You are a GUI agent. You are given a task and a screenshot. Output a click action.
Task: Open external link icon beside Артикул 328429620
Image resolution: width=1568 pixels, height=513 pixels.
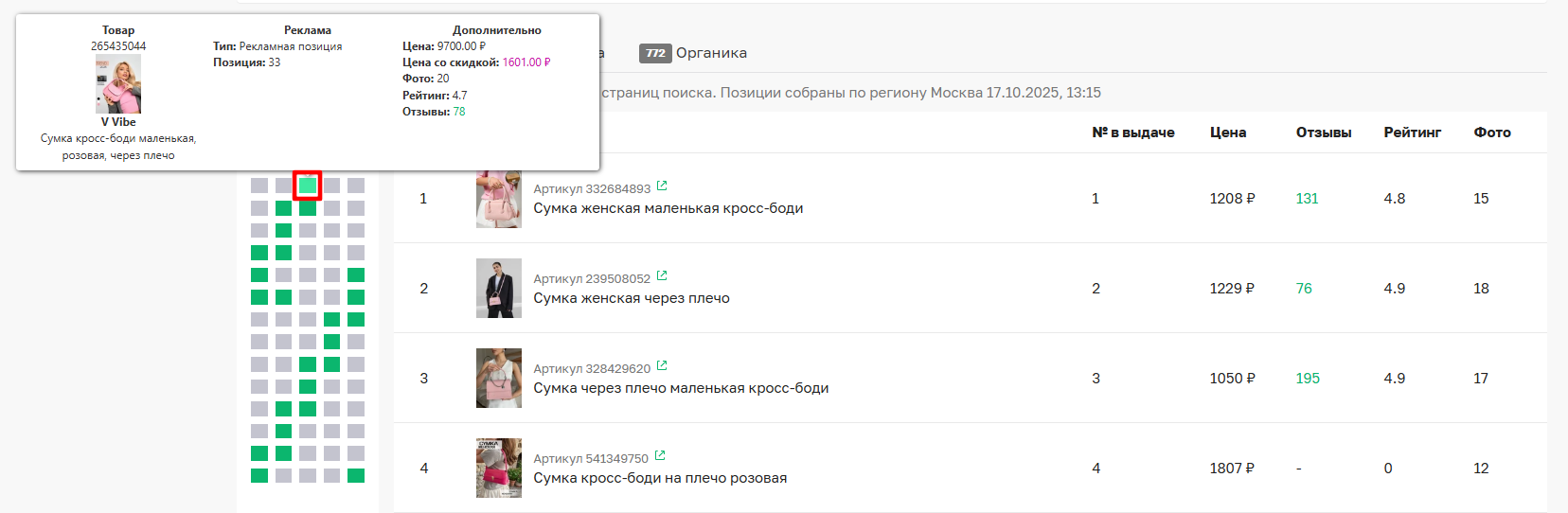(662, 366)
